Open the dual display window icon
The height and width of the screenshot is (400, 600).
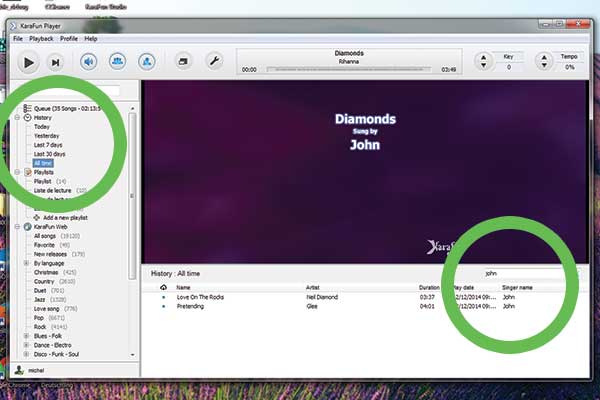pyautogui.click(x=183, y=61)
